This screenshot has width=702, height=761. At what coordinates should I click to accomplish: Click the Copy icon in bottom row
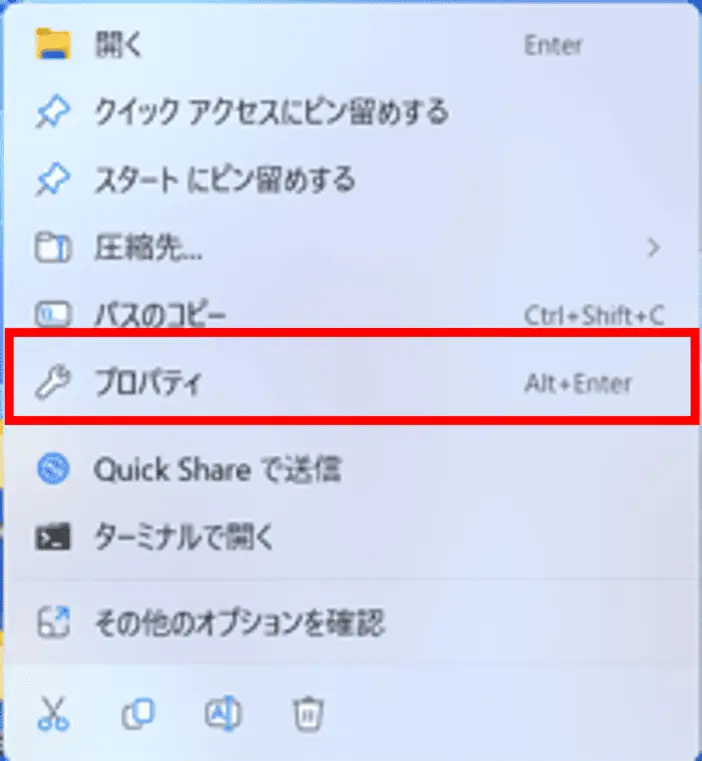(138, 714)
